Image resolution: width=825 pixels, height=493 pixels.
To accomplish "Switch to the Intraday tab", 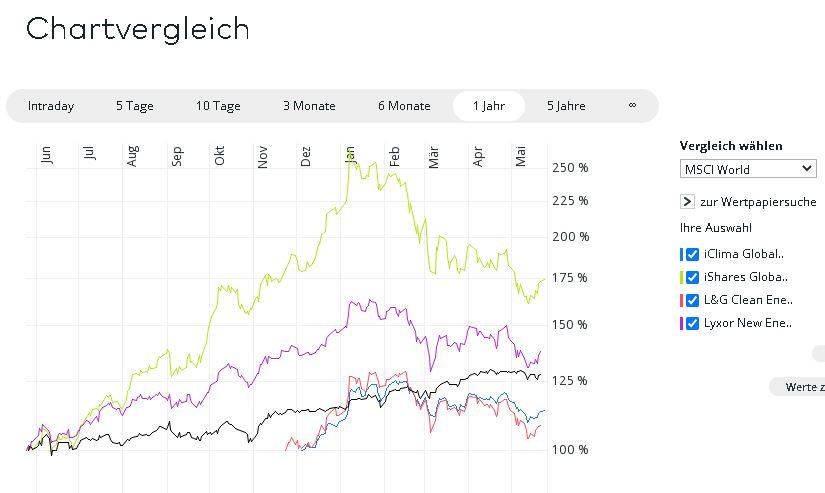I will (51, 106).
